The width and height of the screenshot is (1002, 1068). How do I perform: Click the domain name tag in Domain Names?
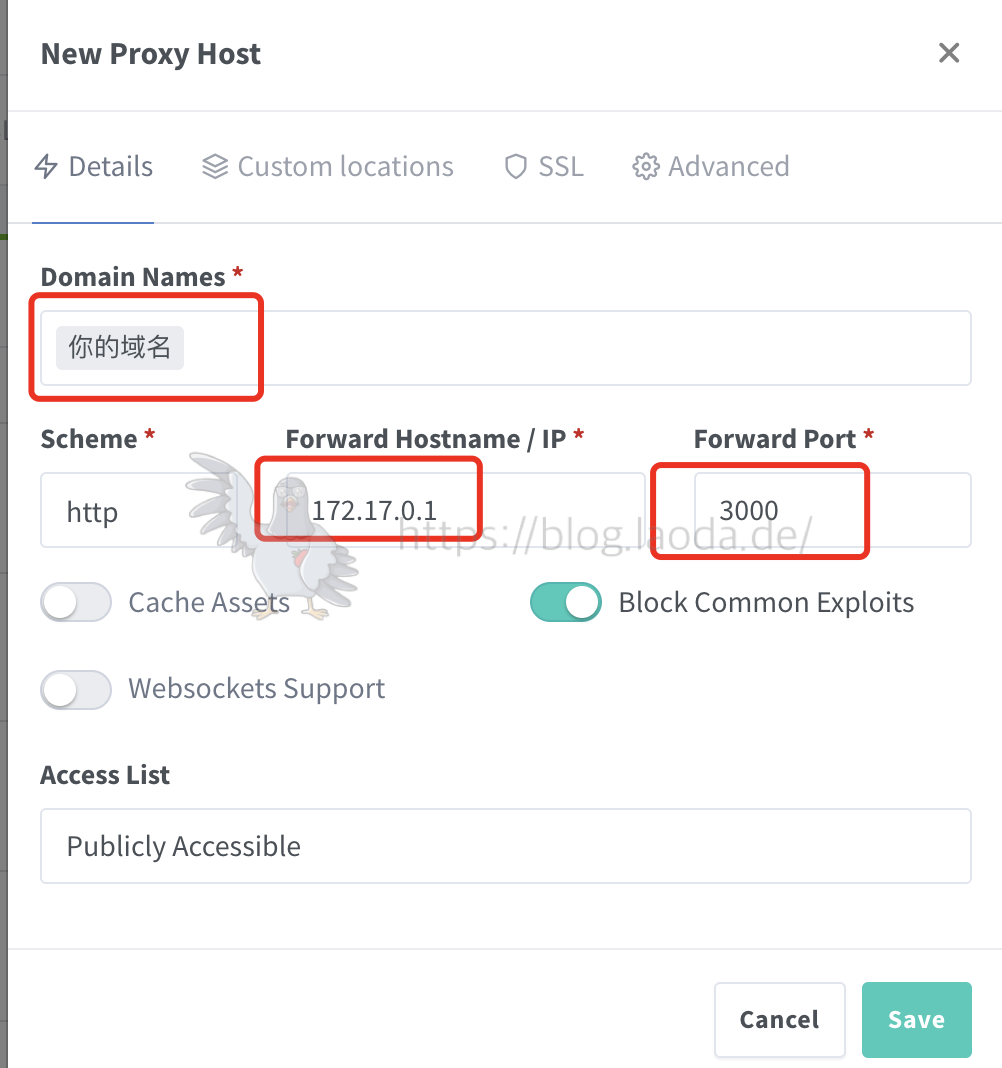pyautogui.click(x=120, y=347)
